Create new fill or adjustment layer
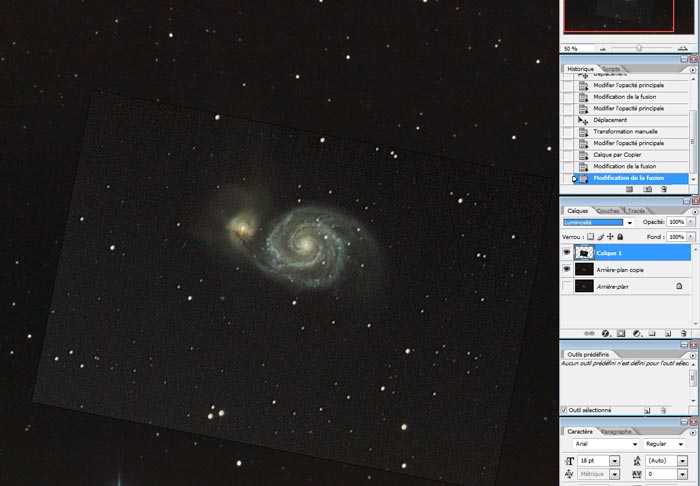 [638, 333]
